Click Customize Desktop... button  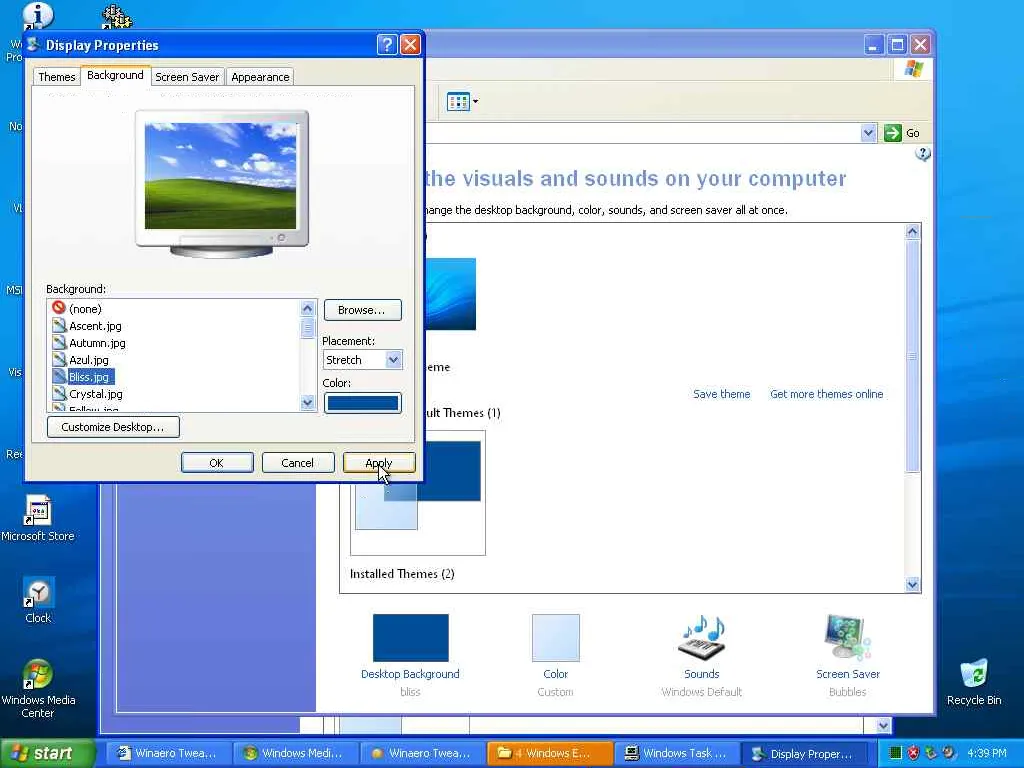point(113,427)
